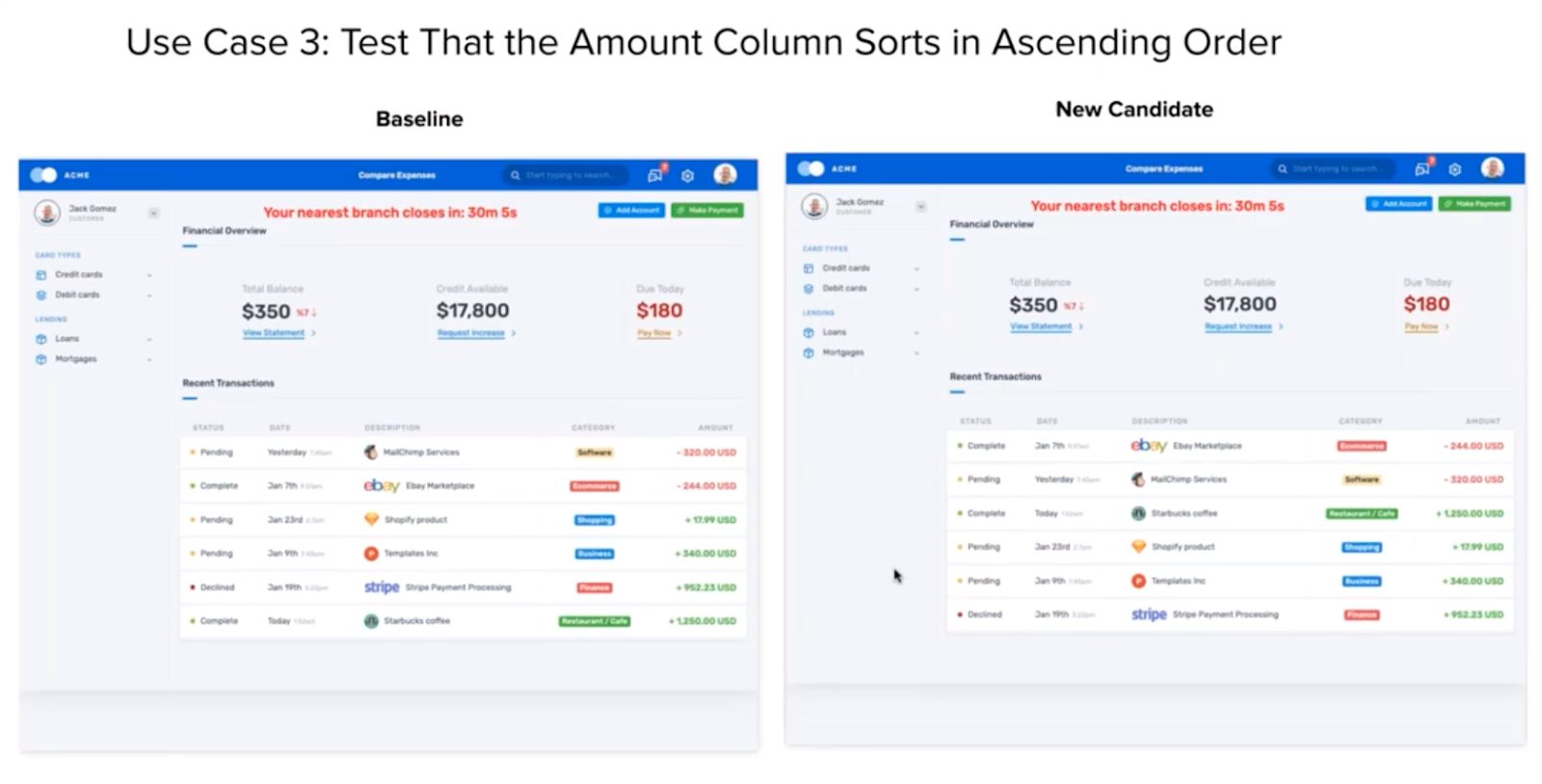This screenshot has height=784, width=1542.
Task: Open Compare Expenses in Baseline top bar
Action: [397, 175]
